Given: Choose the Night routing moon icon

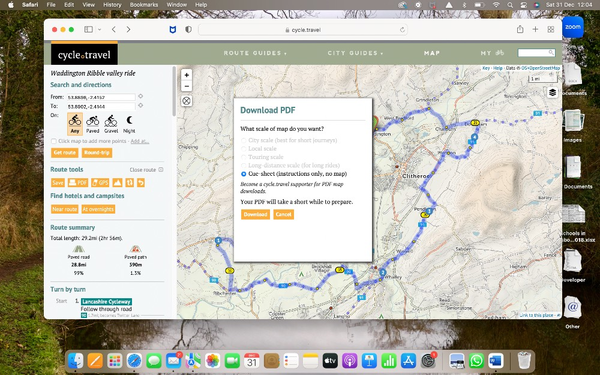Looking at the screenshot, I should tap(129, 124).
